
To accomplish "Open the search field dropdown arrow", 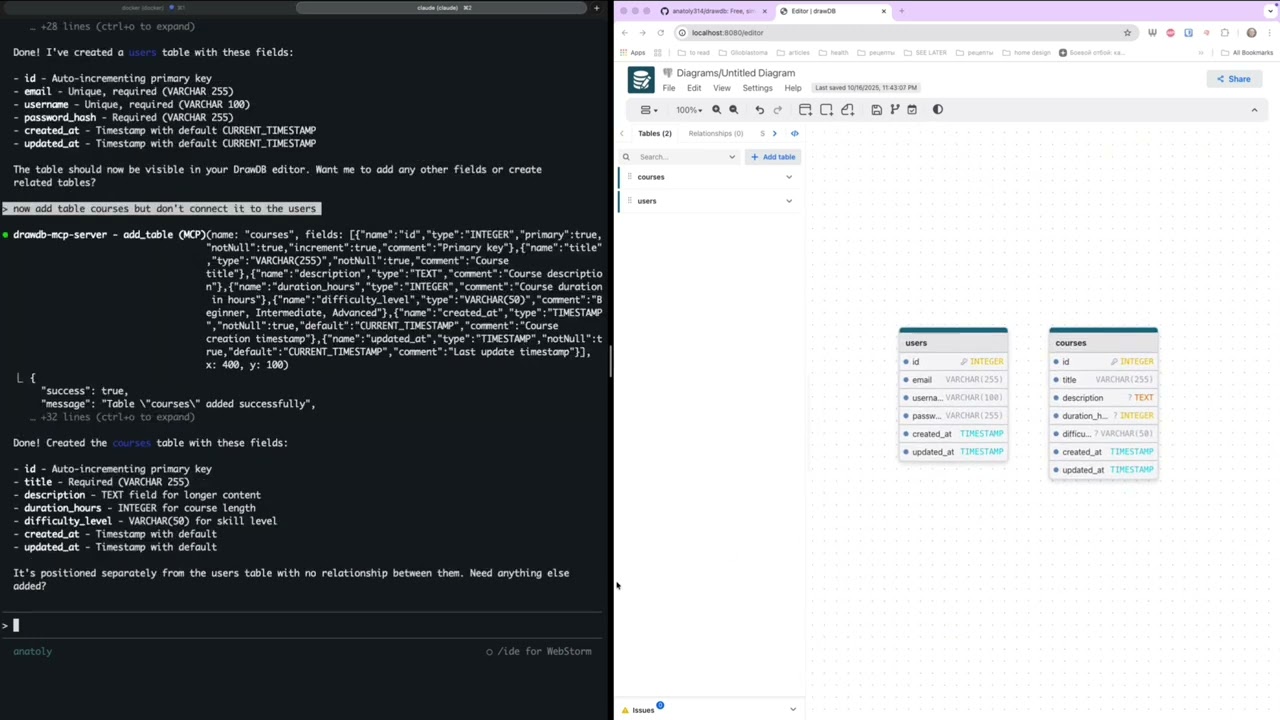I will [732, 157].
